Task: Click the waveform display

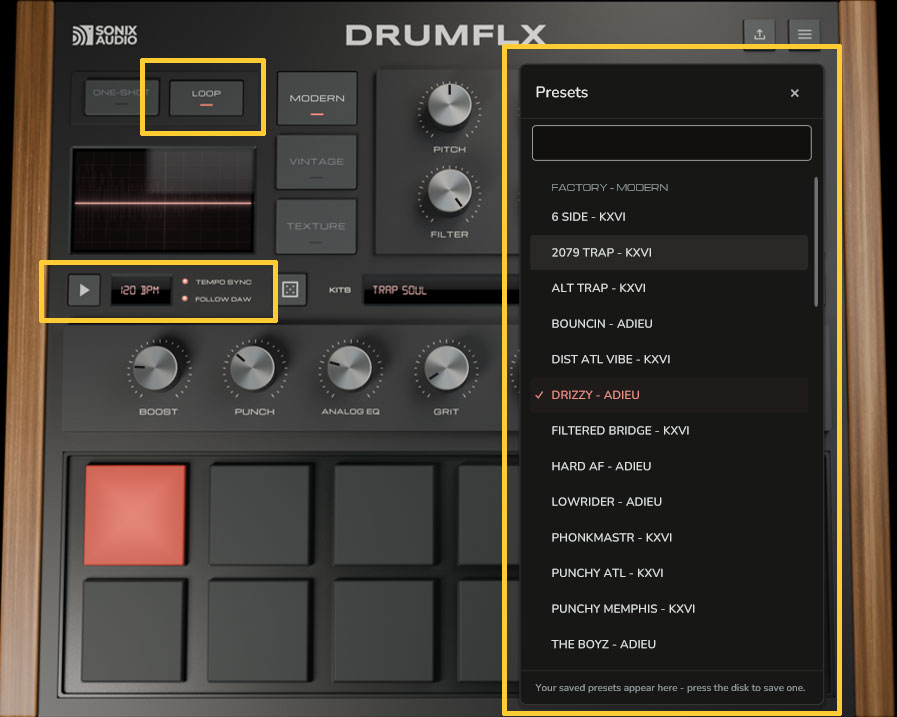Action: click(x=163, y=200)
